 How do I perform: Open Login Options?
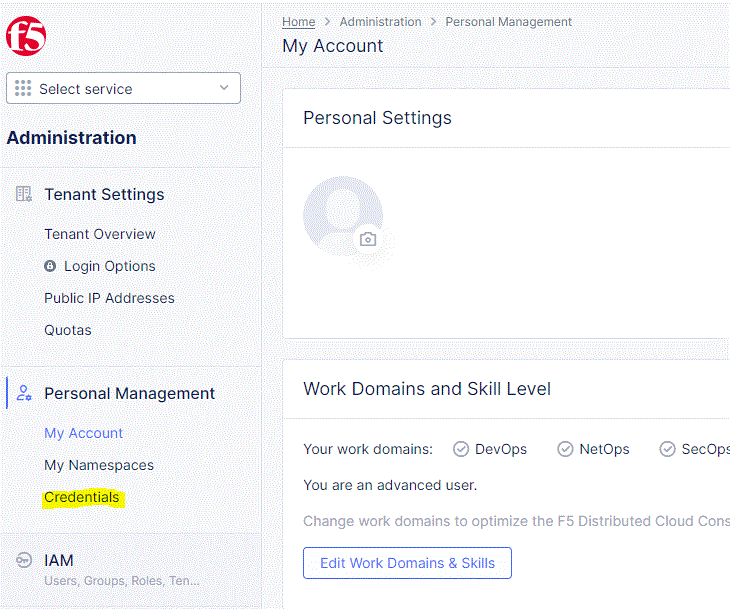coord(109,266)
